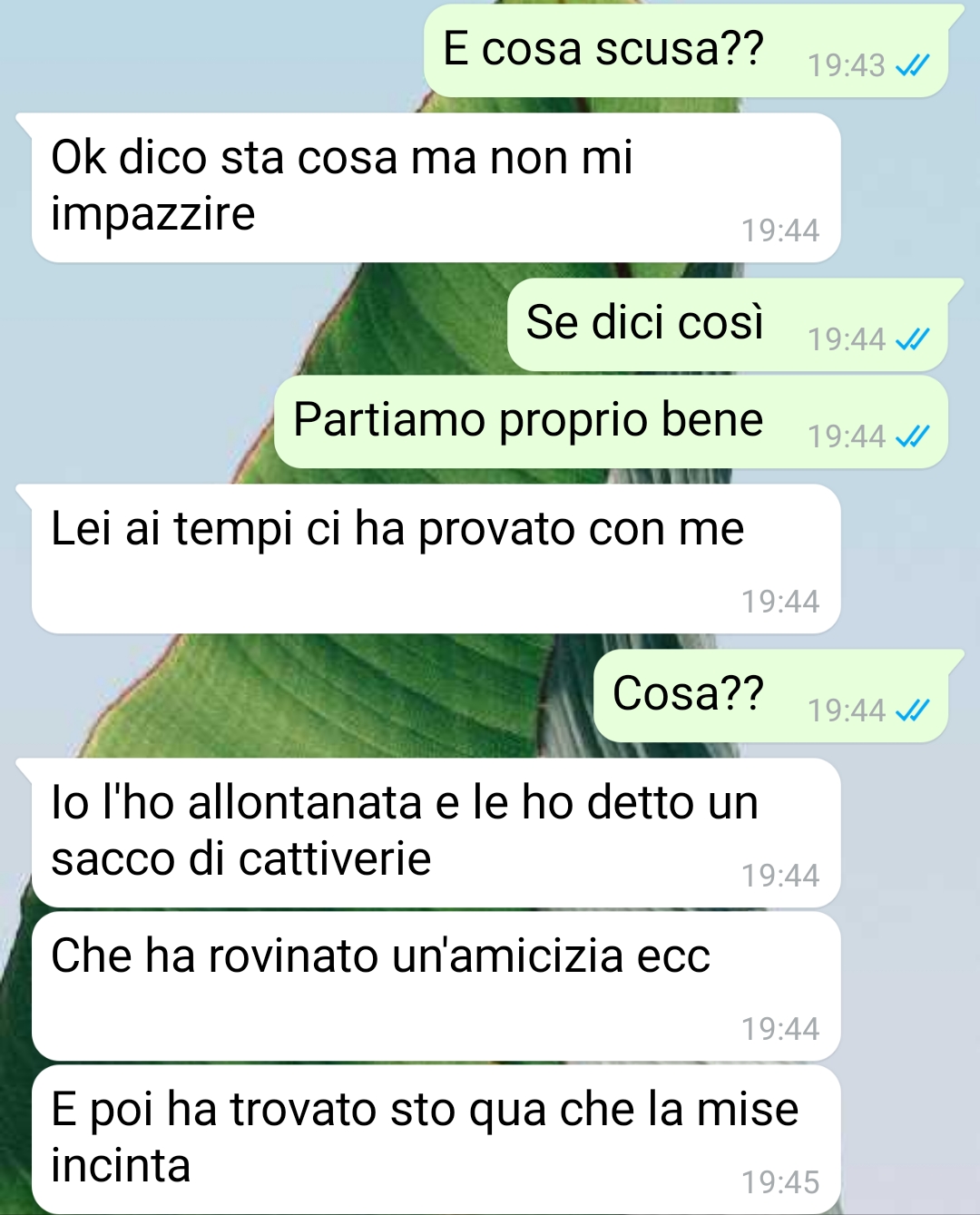This screenshot has height=1215, width=980.
Task: Select the 'Ok dico sta cosa ma non mi impazzire' message
Action: pos(436,188)
